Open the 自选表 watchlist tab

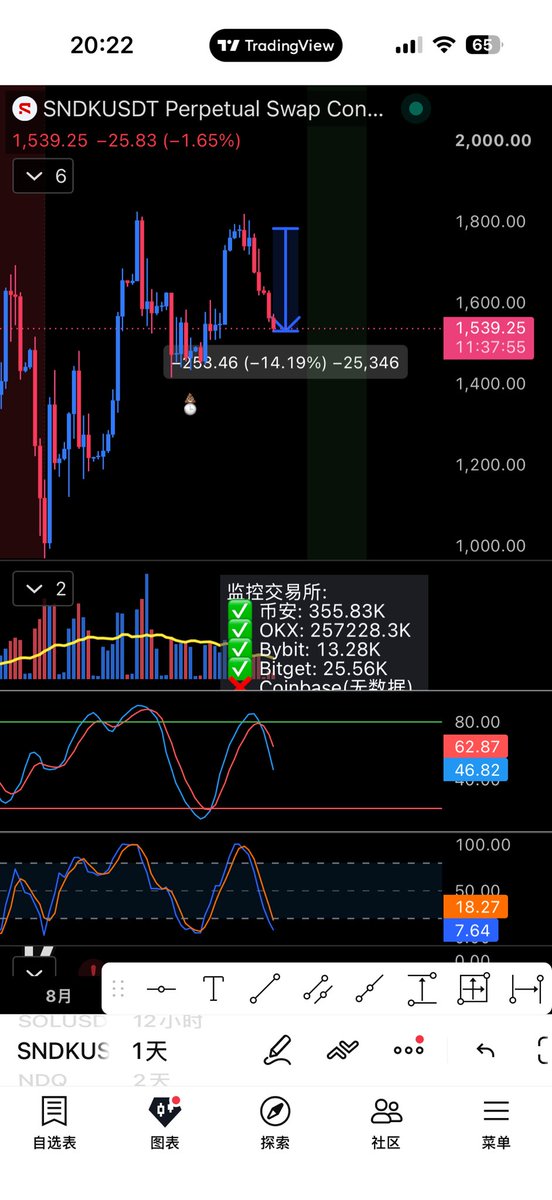tap(54, 1122)
